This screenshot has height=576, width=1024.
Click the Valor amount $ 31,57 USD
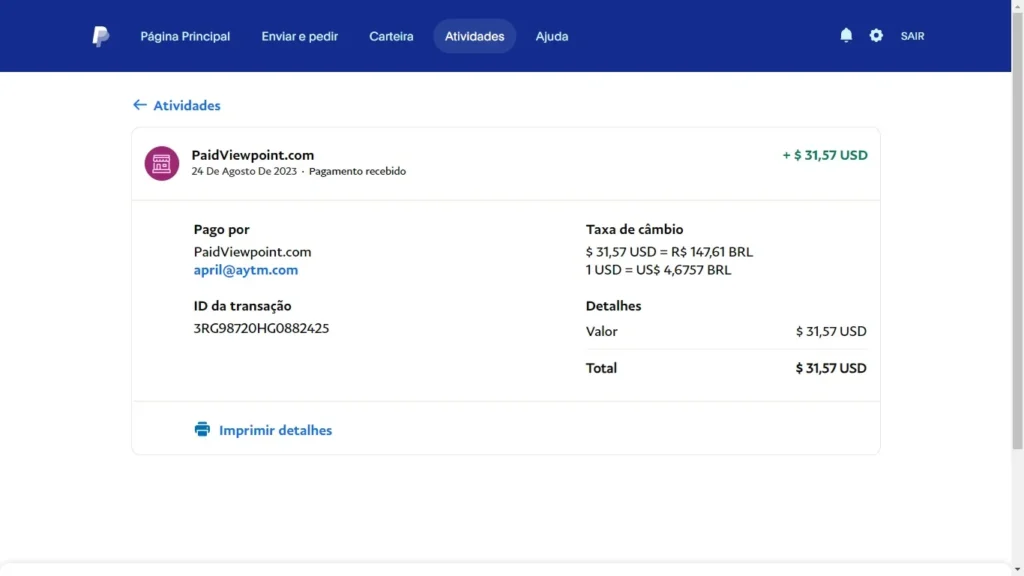pyautogui.click(x=831, y=331)
